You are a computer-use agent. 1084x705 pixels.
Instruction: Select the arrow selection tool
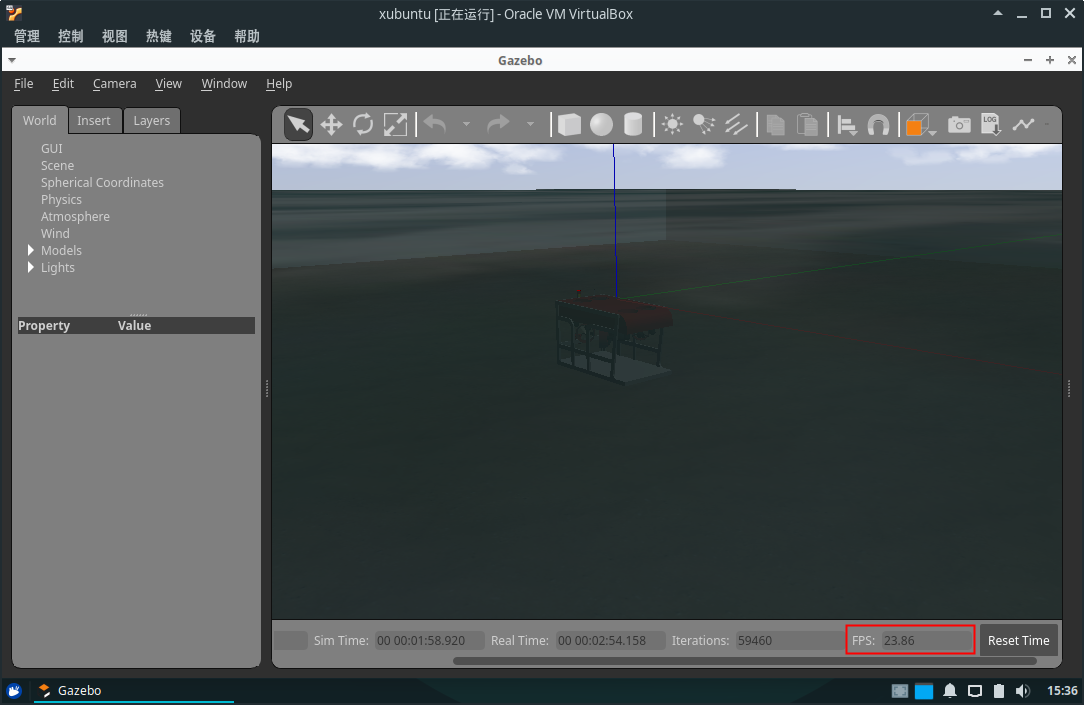297,124
